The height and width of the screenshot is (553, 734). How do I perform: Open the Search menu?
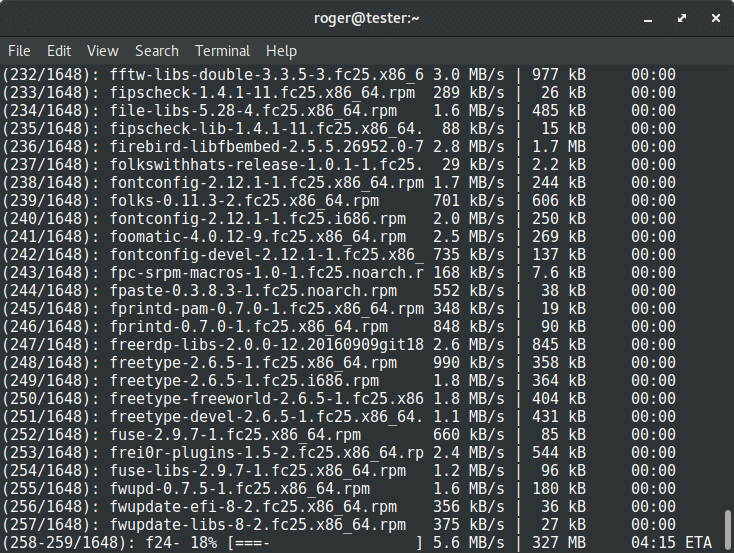pyautogui.click(x=157, y=51)
